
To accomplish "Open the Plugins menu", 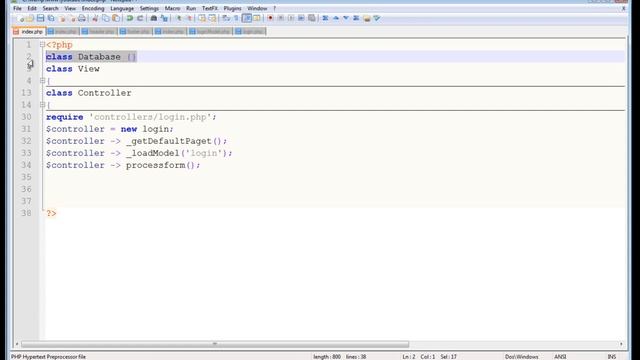I will pos(233,8).
